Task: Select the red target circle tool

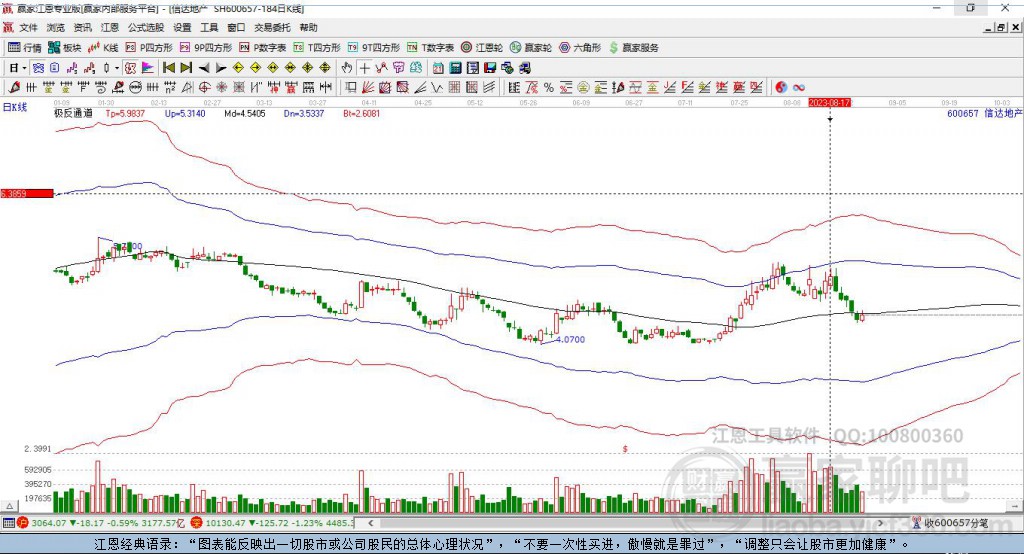Action: click(x=204, y=88)
